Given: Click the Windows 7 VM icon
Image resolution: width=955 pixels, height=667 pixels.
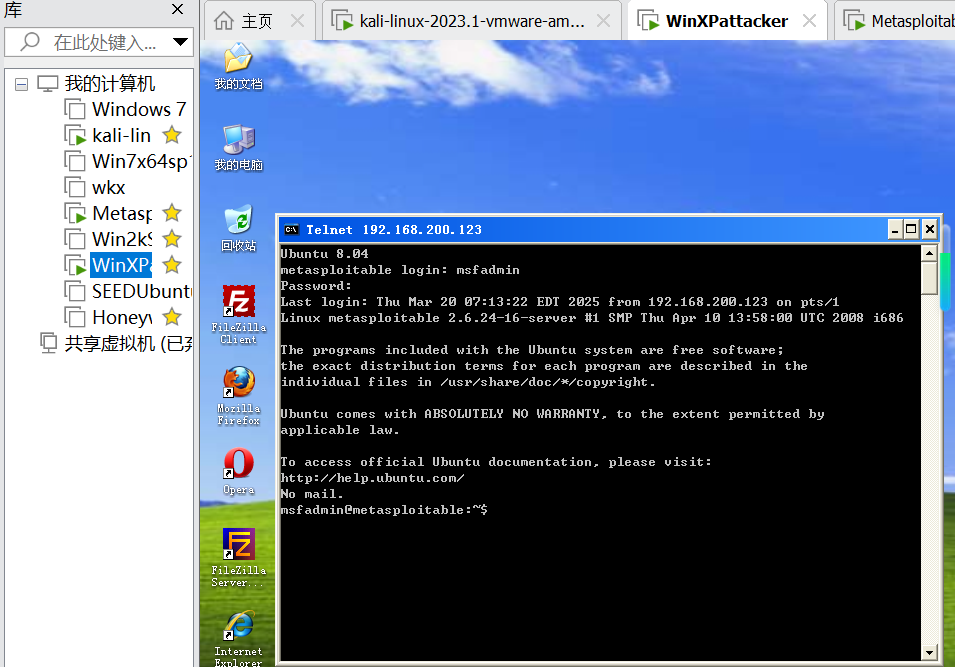Looking at the screenshot, I should (75, 109).
